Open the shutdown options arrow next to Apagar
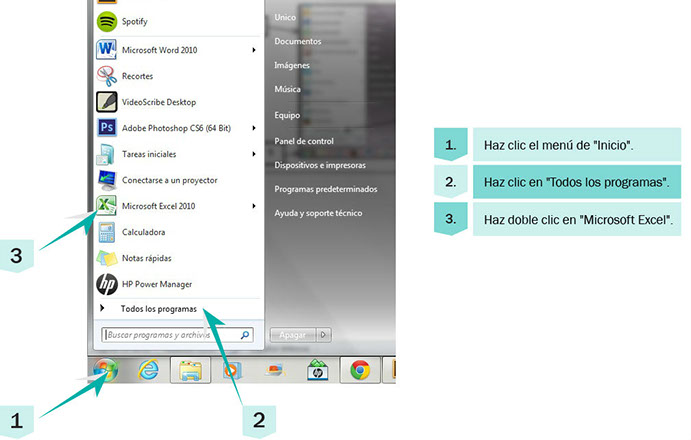This screenshot has height=440, width=691. 323,335
